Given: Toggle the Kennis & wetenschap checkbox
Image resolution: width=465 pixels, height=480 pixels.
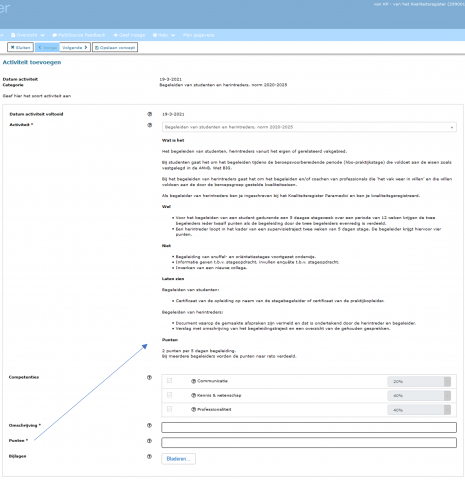Looking at the screenshot, I should tap(169, 395).
